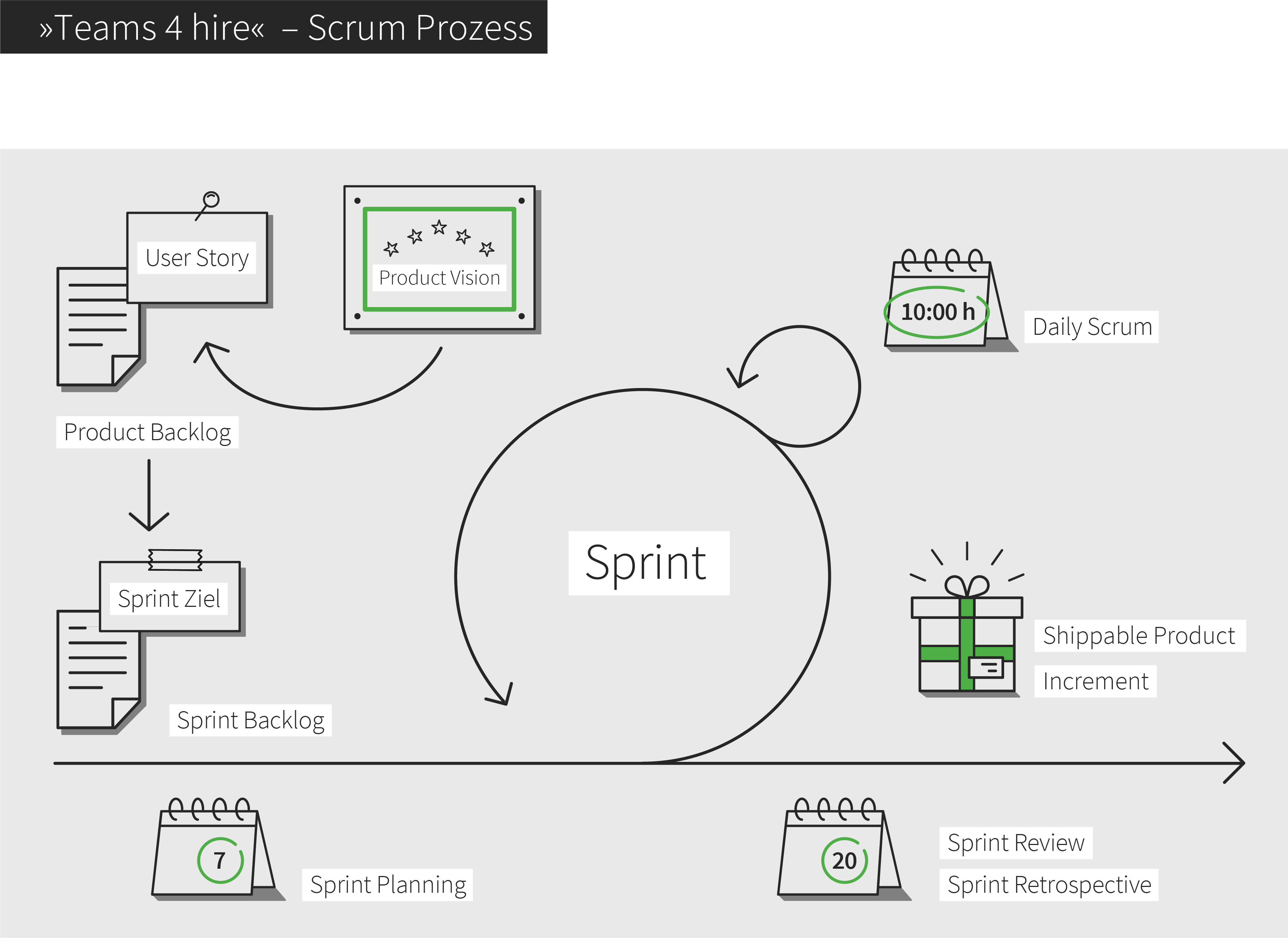Click the Sprint Review label
Image resolution: width=1288 pixels, height=938 pixels.
[1015, 842]
